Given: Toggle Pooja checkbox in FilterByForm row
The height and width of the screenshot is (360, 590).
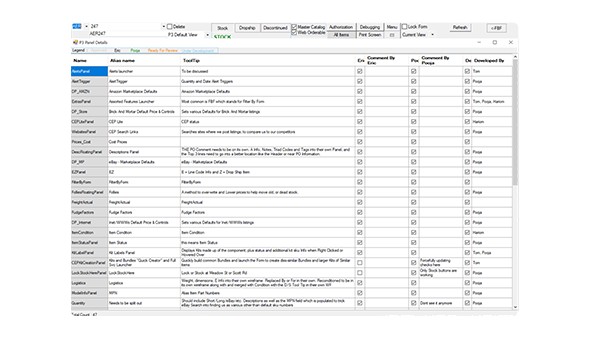Looking at the screenshot, I should coord(414,182).
